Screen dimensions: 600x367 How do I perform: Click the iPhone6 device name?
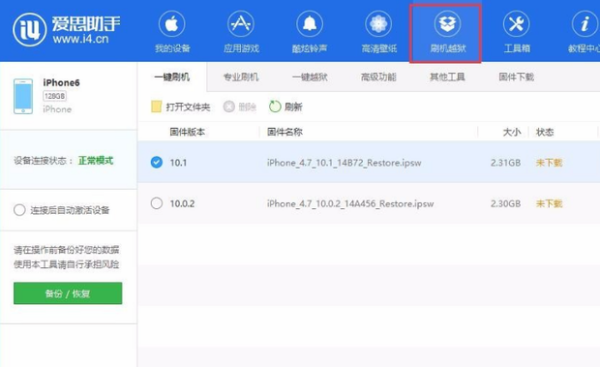point(61,83)
